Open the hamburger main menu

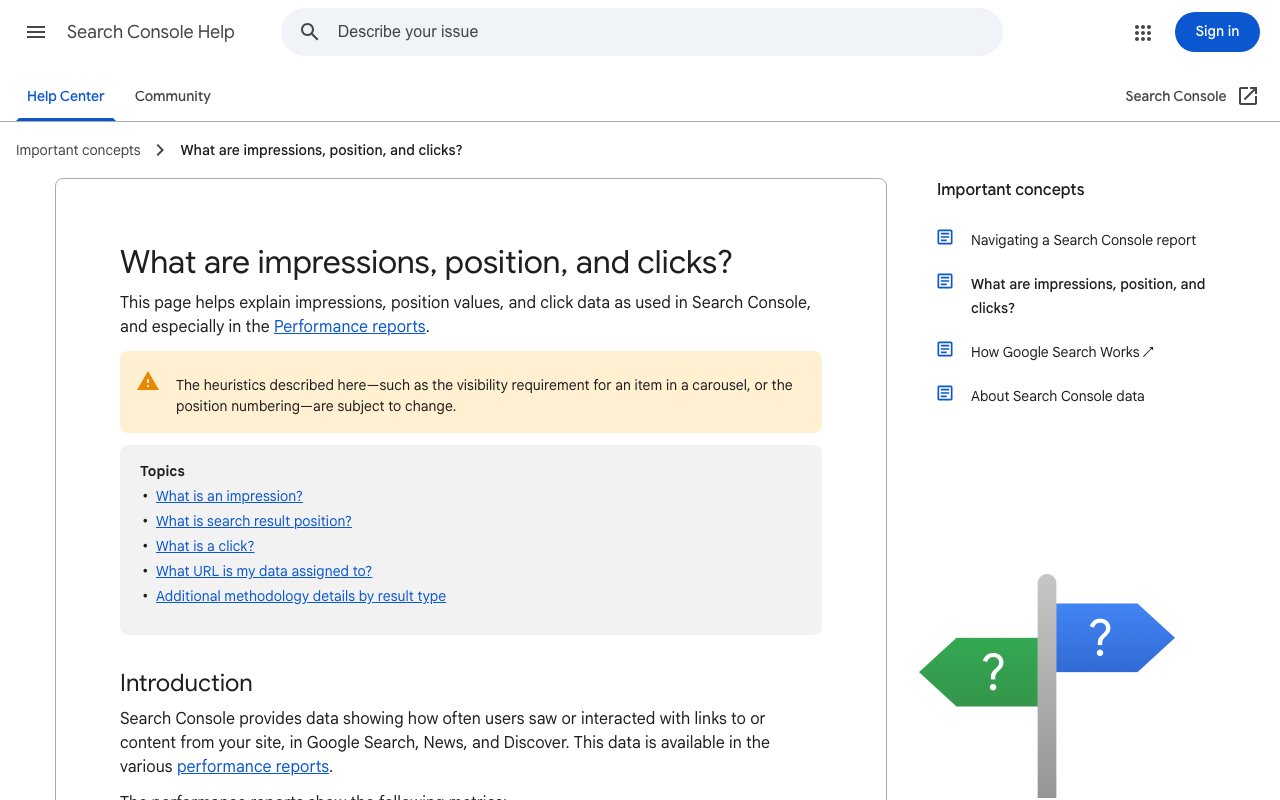36,32
